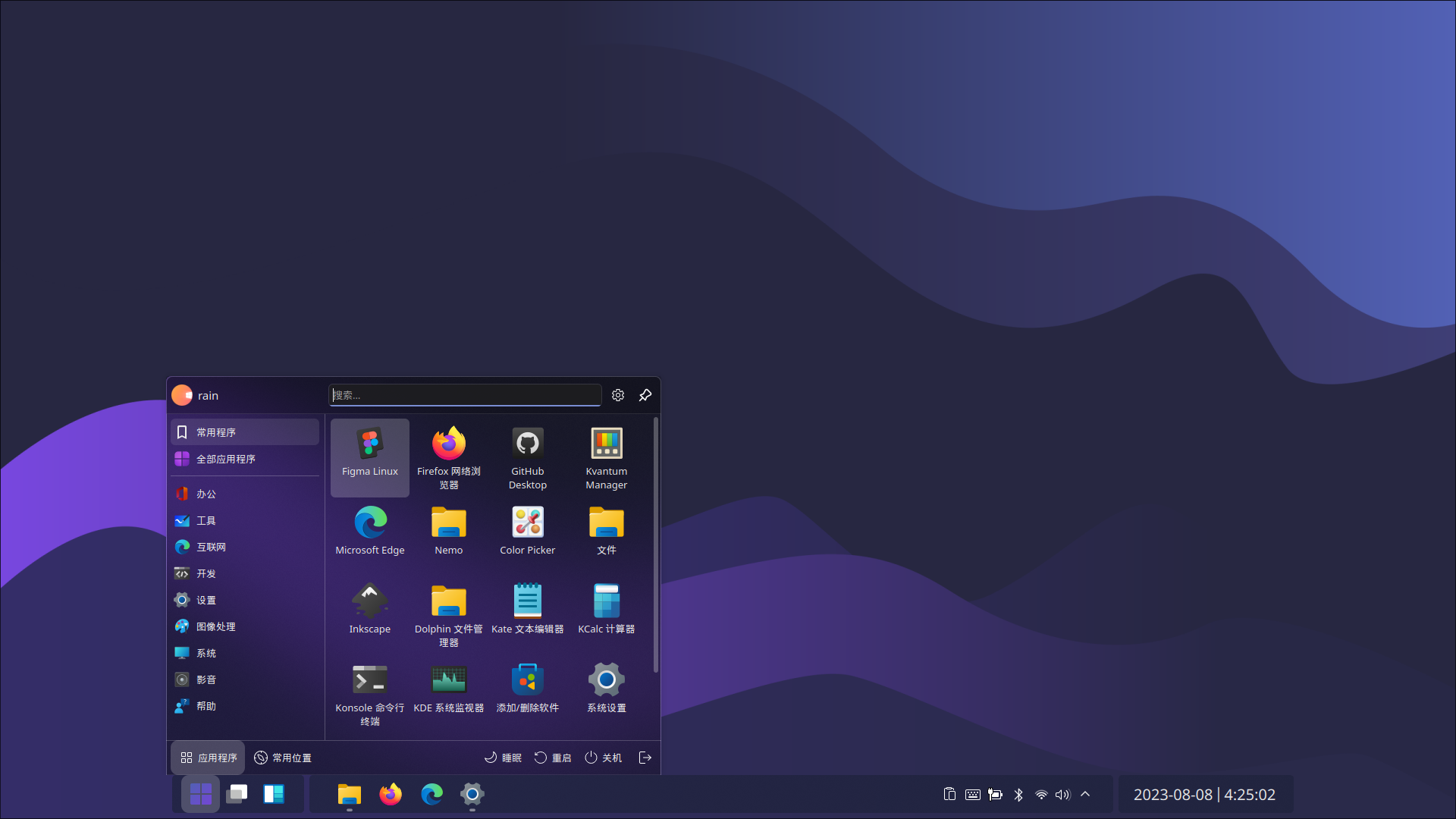Click the logout icon next to 关机
This screenshot has width=1456, height=819.
tap(645, 758)
